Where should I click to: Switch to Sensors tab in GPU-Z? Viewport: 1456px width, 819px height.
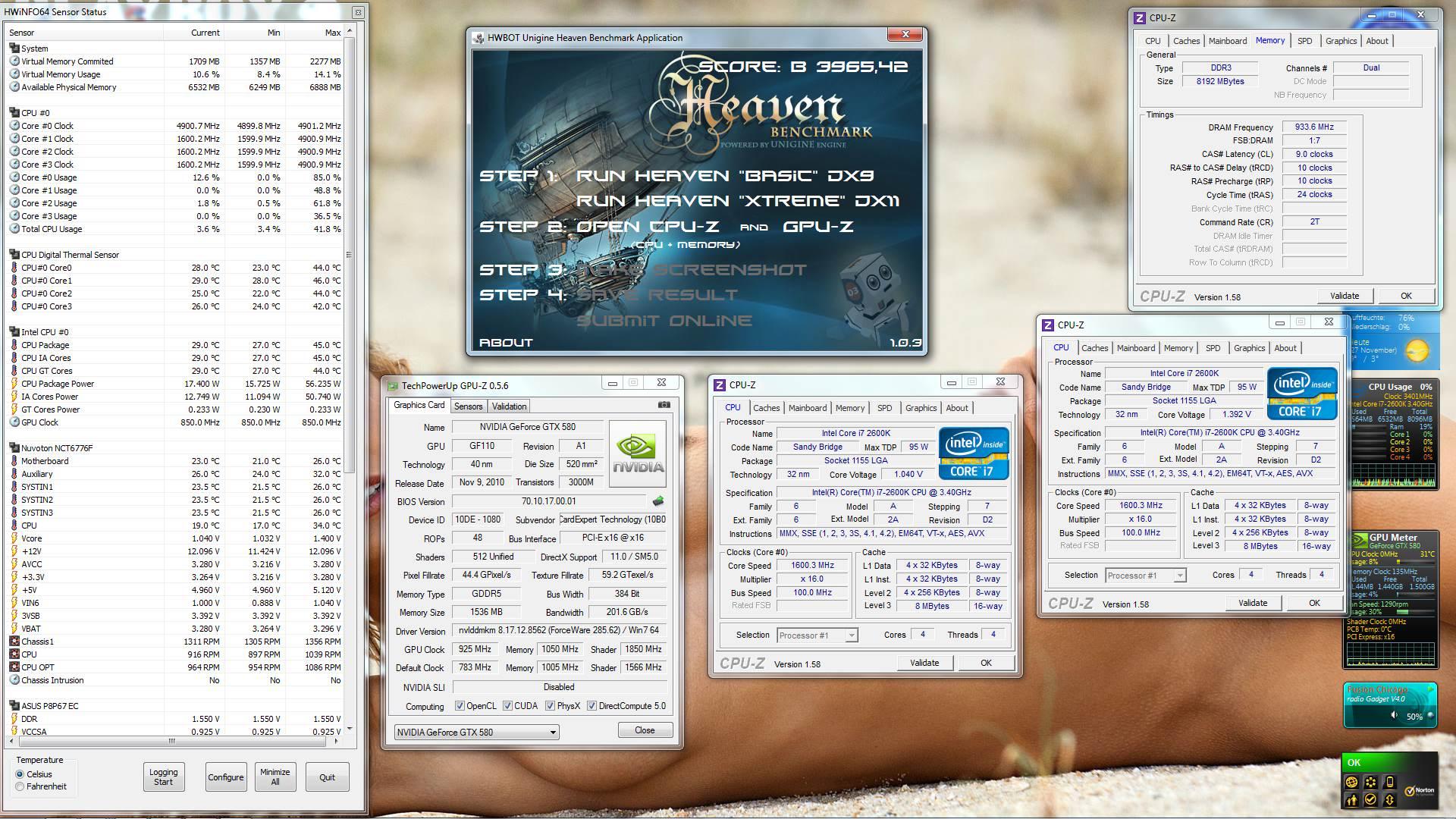pos(468,406)
